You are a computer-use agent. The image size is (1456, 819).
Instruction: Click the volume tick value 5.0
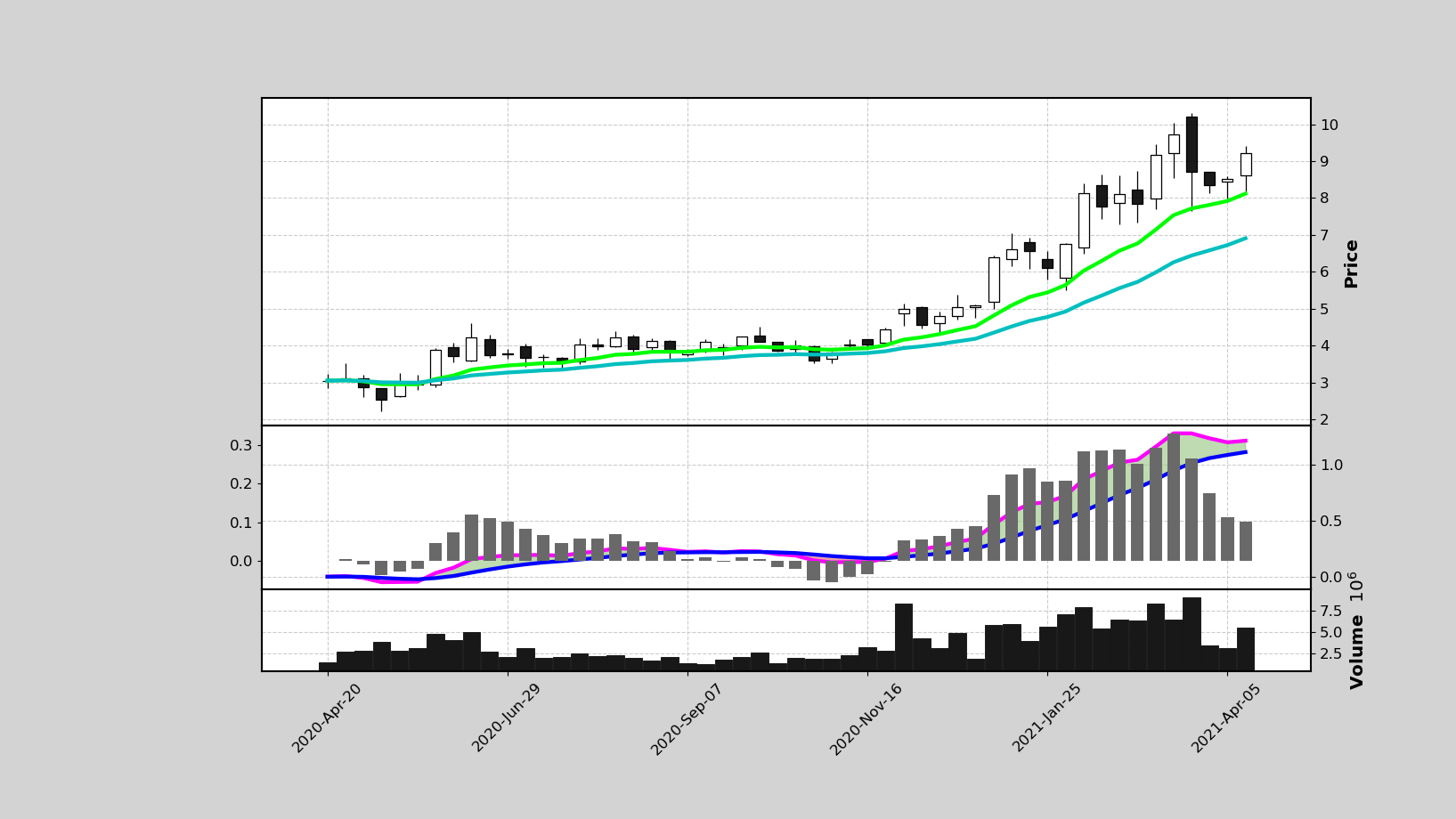point(1331,632)
